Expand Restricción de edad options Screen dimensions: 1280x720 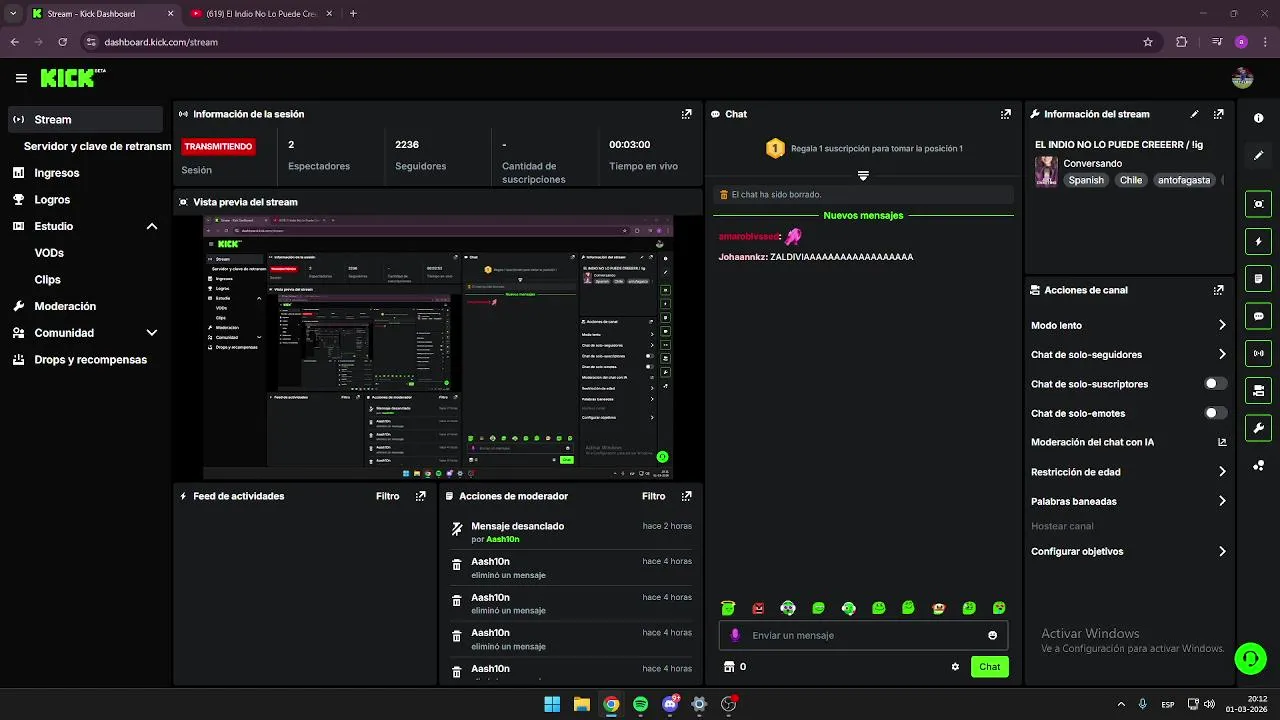1222,472
